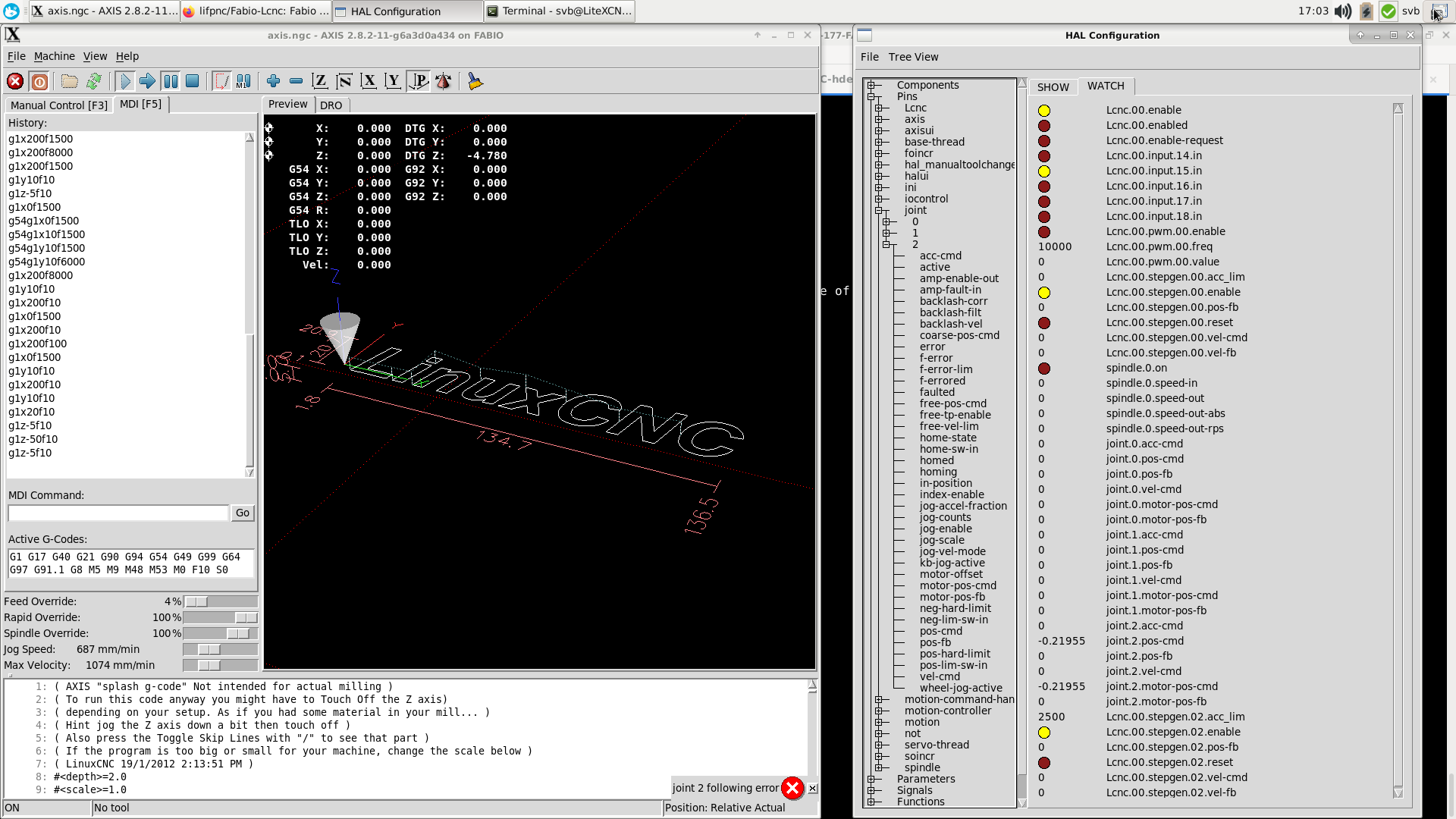Open the SHOW tab in HAL Configuration

[1053, 87]
